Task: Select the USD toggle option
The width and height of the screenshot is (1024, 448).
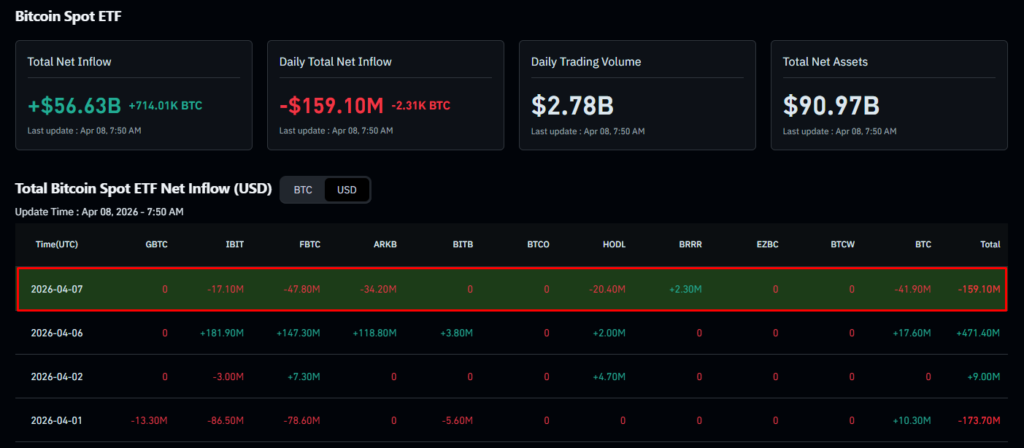Action: coord(347,190)
